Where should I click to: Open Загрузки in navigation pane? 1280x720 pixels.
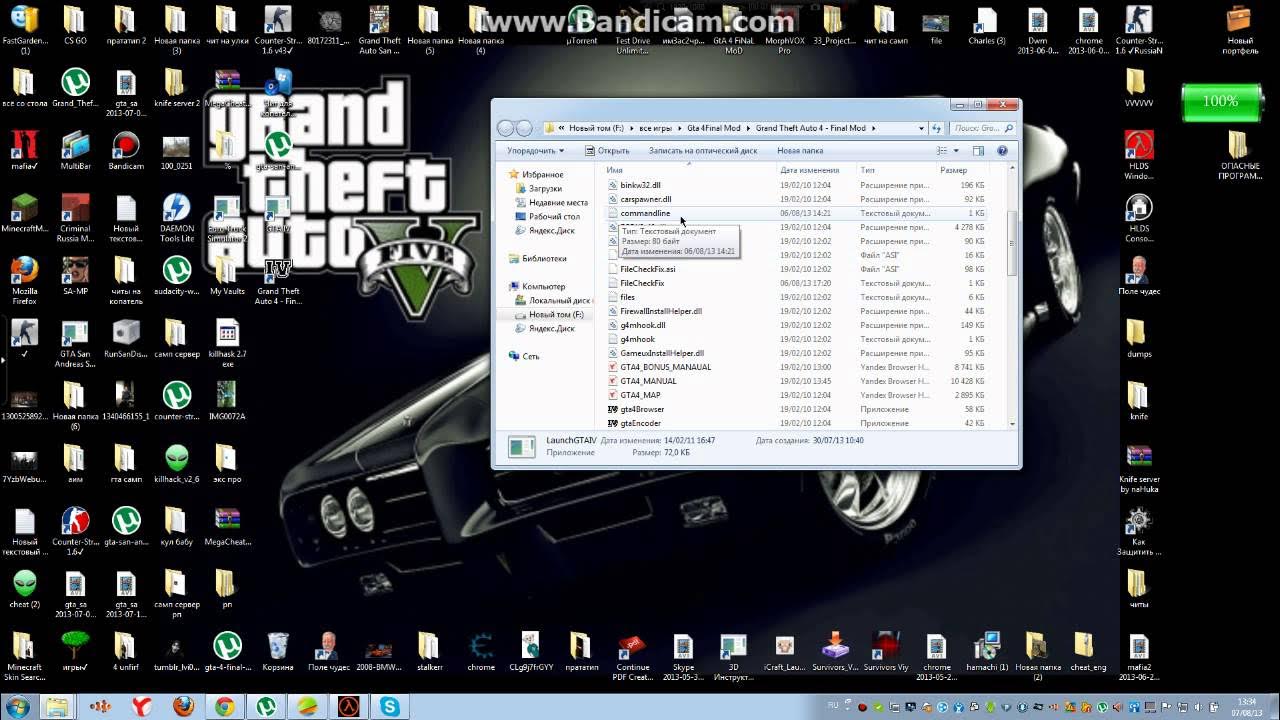545,188
